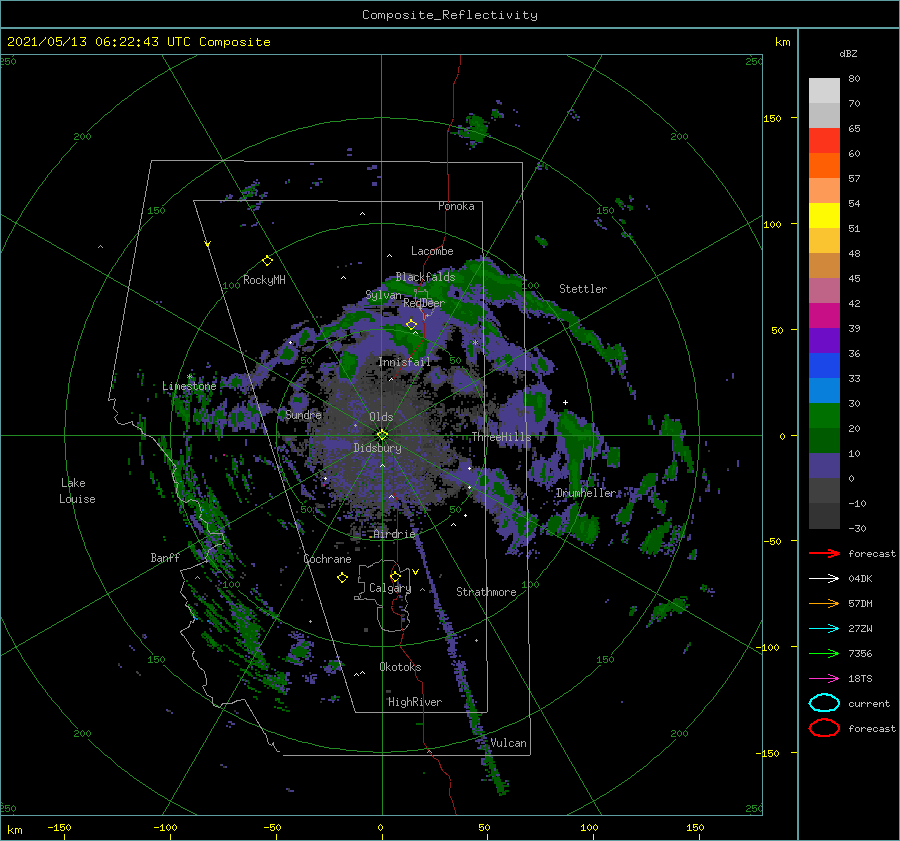The height and width of the screenshot is (841, 900).
Task: Click the Limestone label
Action: coord(189,386)
